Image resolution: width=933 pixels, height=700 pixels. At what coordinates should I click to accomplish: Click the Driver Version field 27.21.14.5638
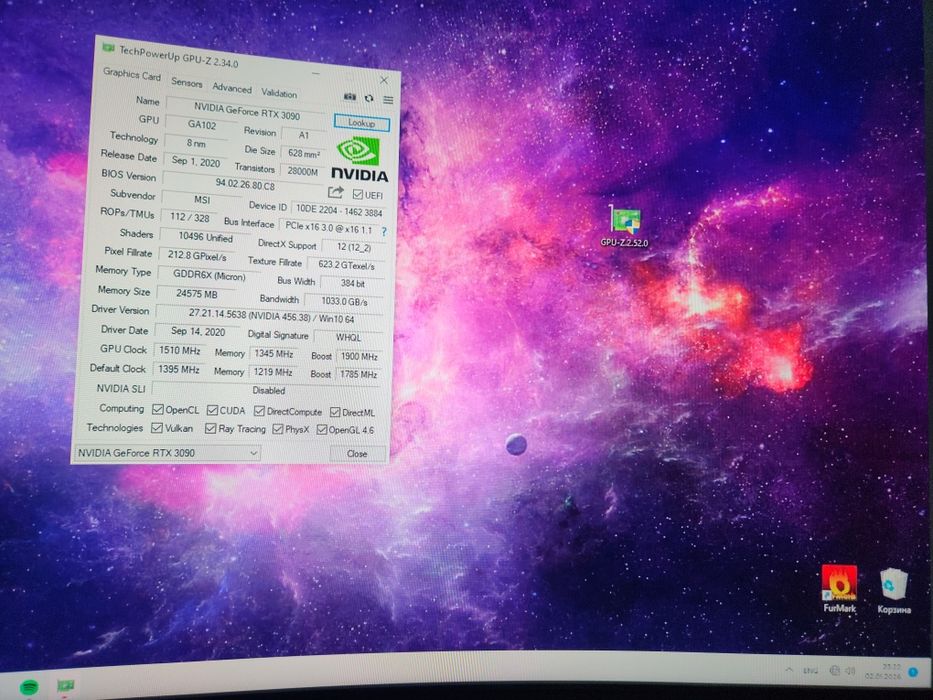pos(270,315)
